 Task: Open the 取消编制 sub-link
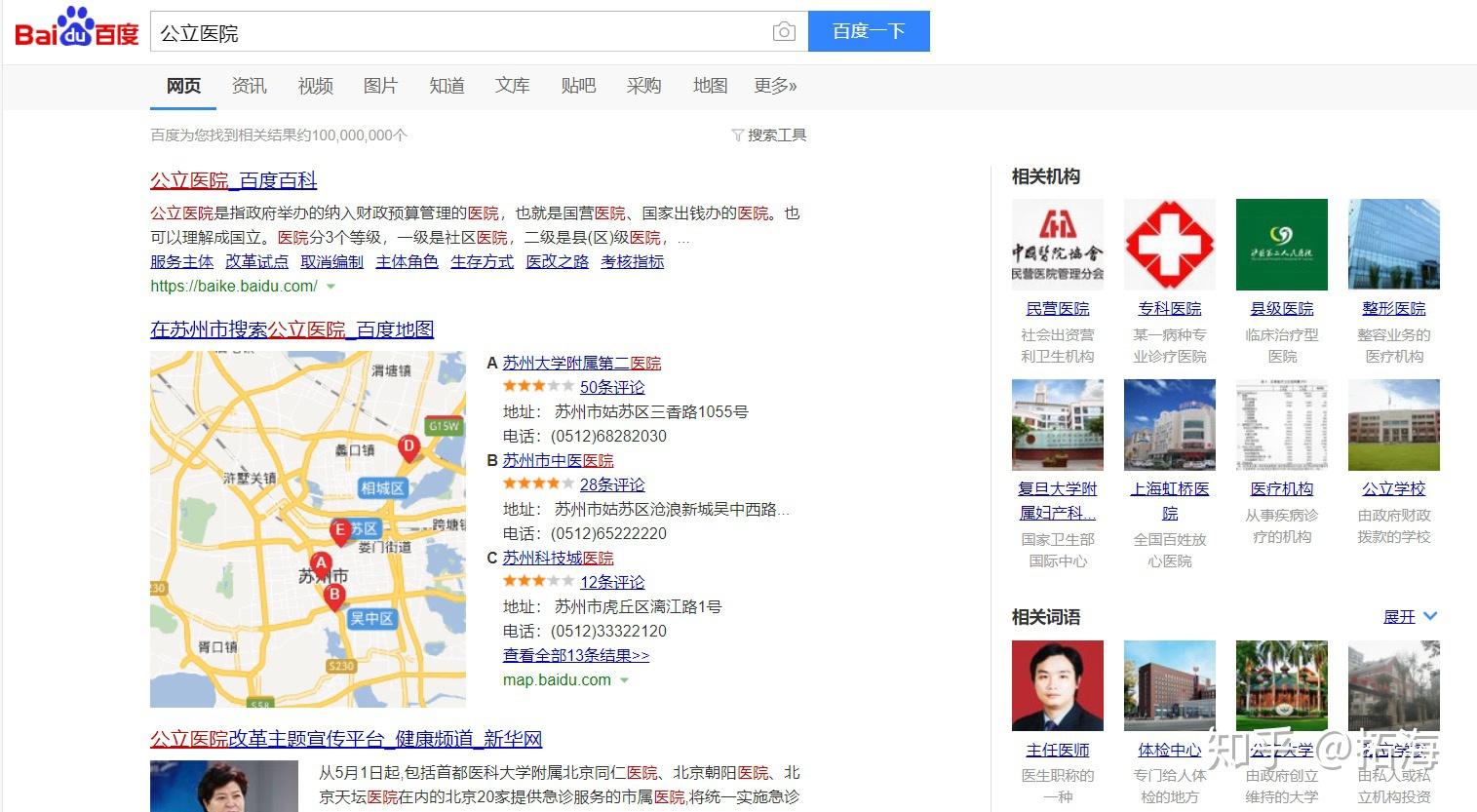331,261
